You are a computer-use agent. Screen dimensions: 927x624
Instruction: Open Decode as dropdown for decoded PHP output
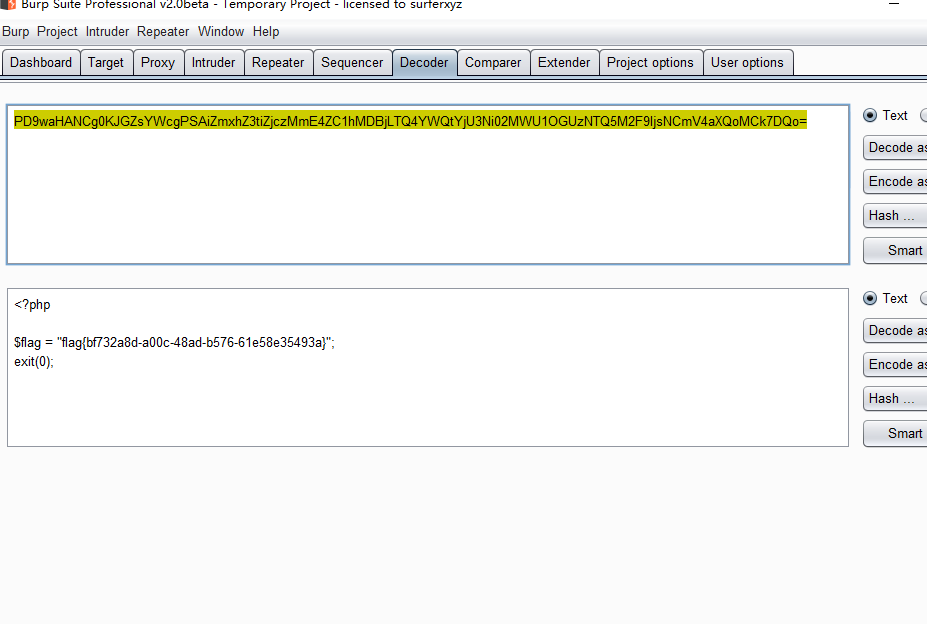coord(895,330)
